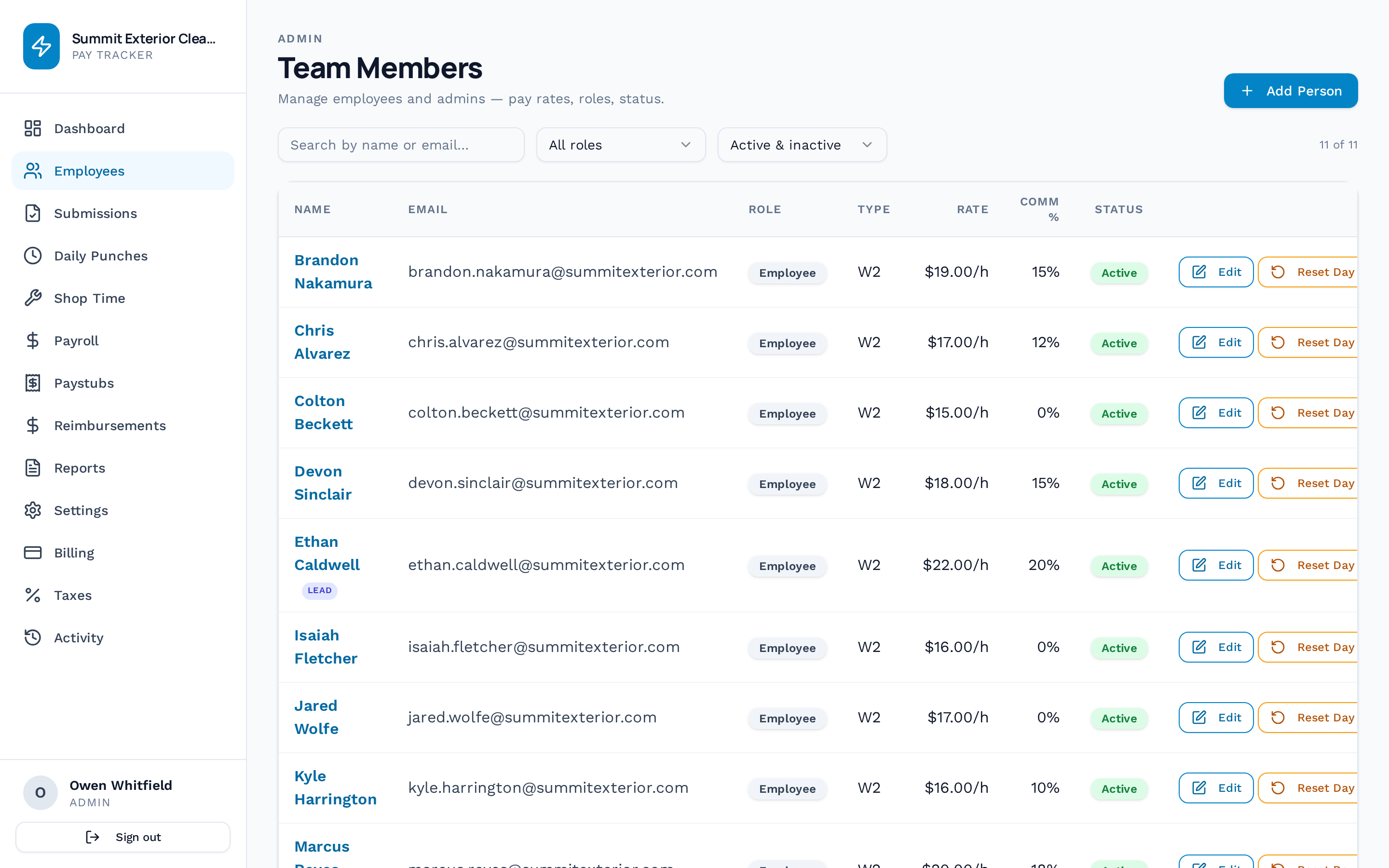Screen dimensions: 1389x868
Task: Click the Billing credit card icon
Action: (x=33, y=553)
